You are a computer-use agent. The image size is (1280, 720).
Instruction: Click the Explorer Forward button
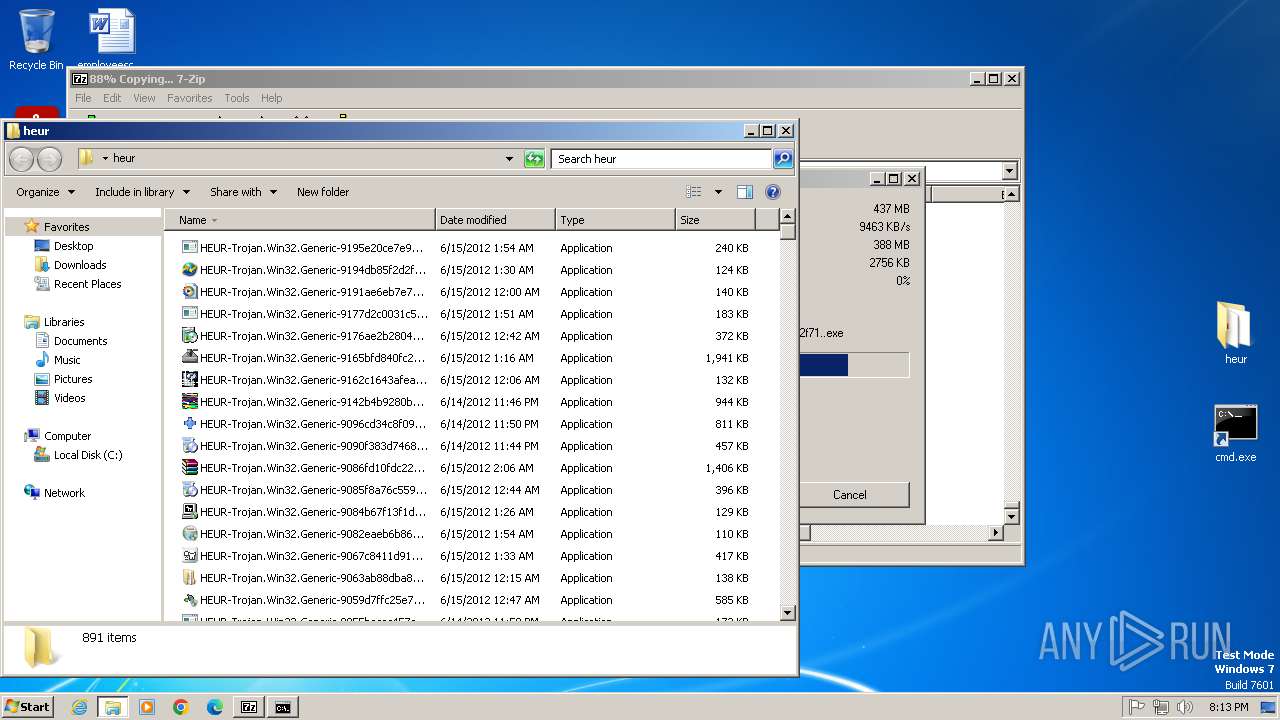coord(49,159)
